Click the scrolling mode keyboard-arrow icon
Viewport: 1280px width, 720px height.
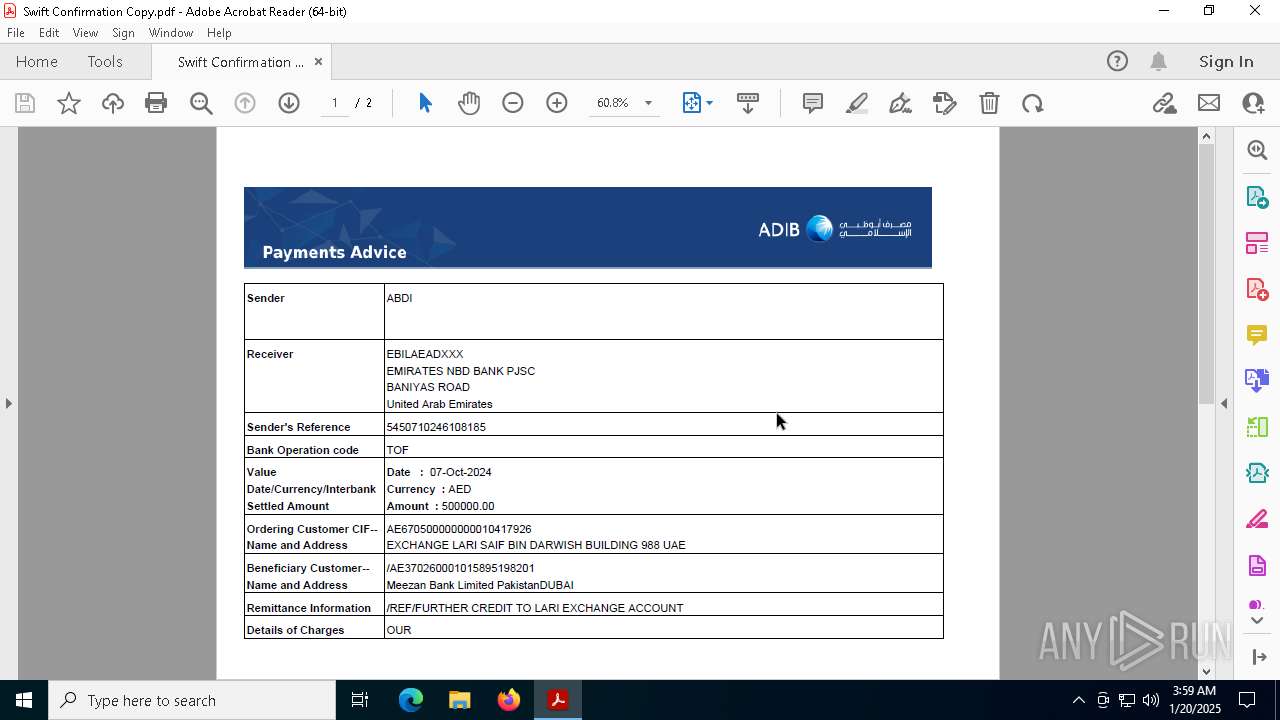748,103
